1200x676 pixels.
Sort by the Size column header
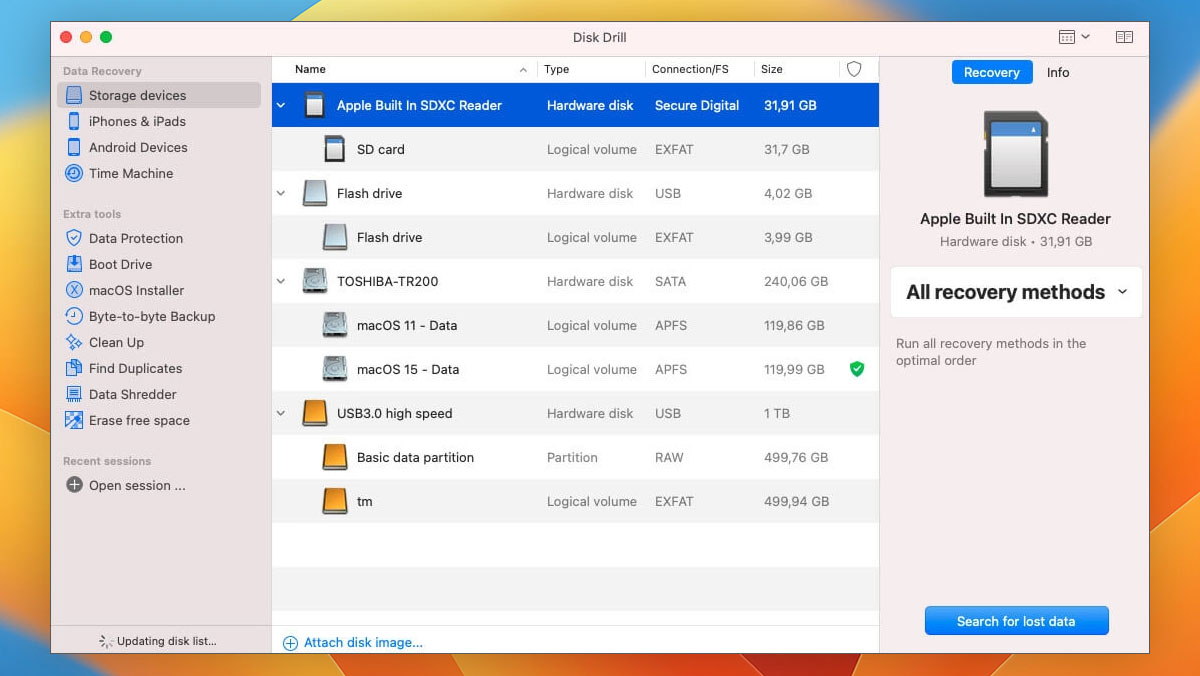pos(797,69)
